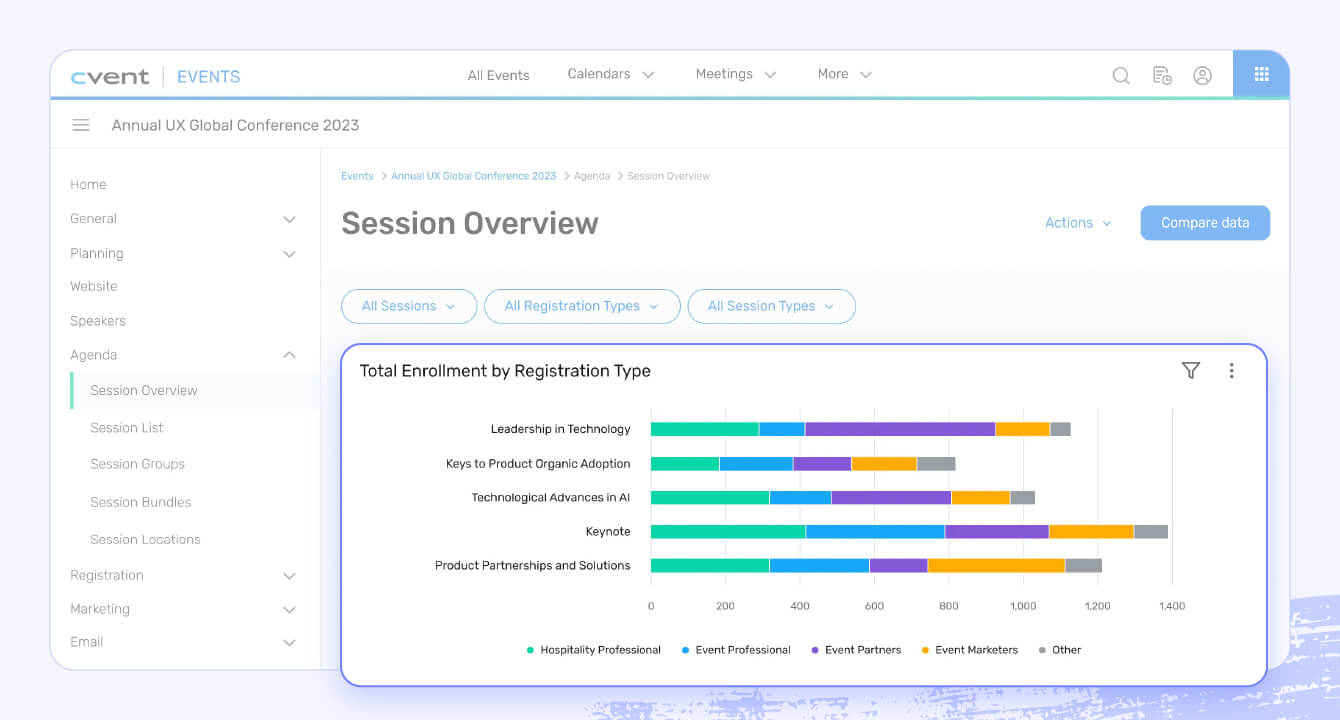1340x720 pixels.
Task: Select Session Overview in sidebar
Action: click(144, 390)
